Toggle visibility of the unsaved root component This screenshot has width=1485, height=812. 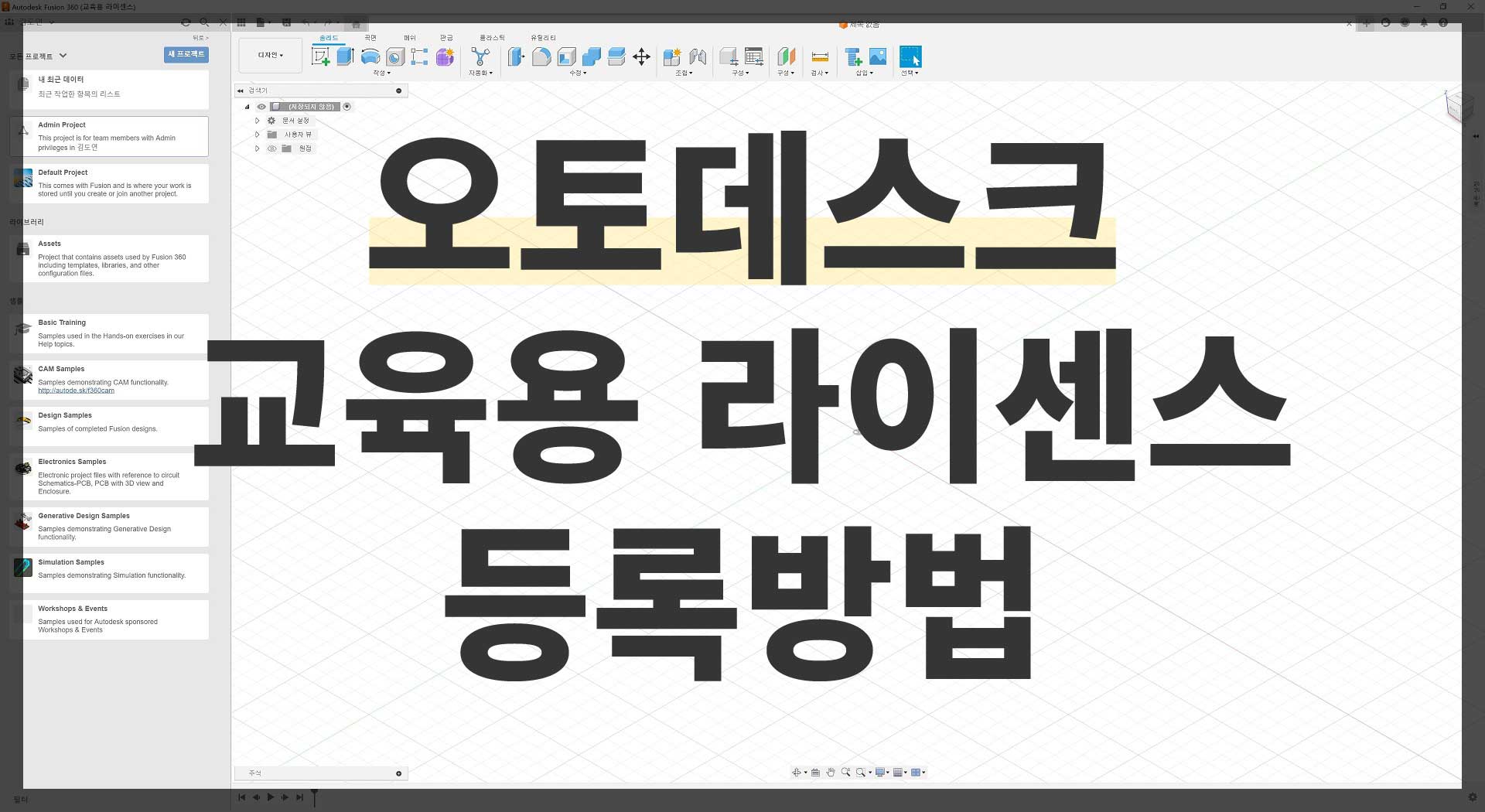(261, 107)
